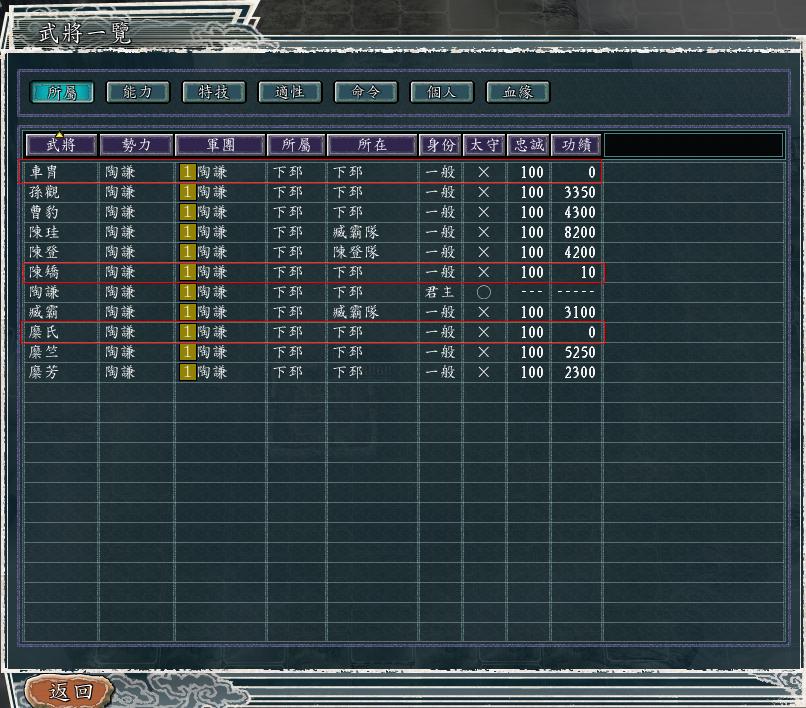
Task: Open the 特技 tab
Action: point(214,93)
